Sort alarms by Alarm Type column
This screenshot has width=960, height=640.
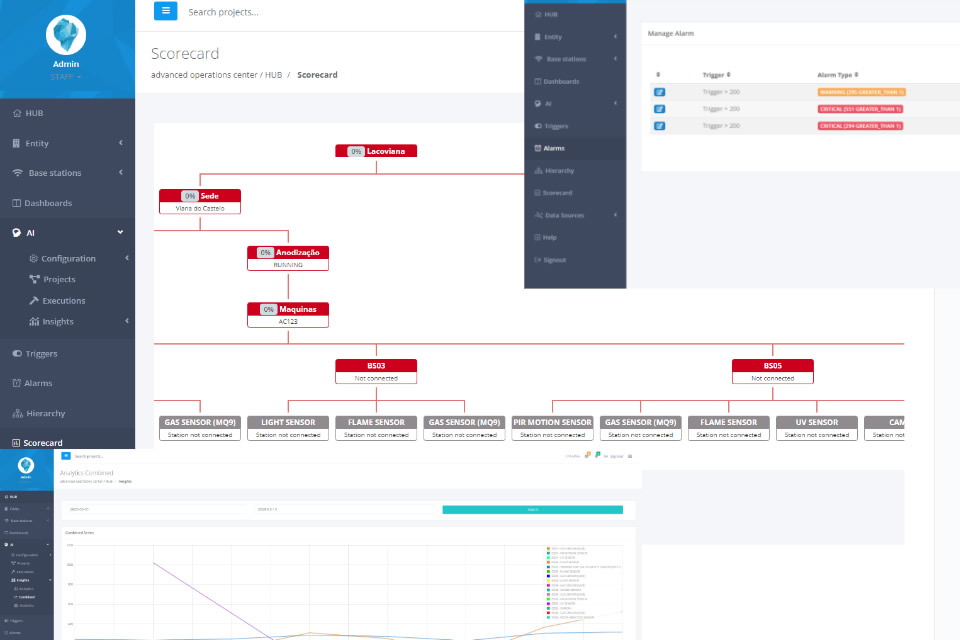pyautogui.click(x=838, y=74)
